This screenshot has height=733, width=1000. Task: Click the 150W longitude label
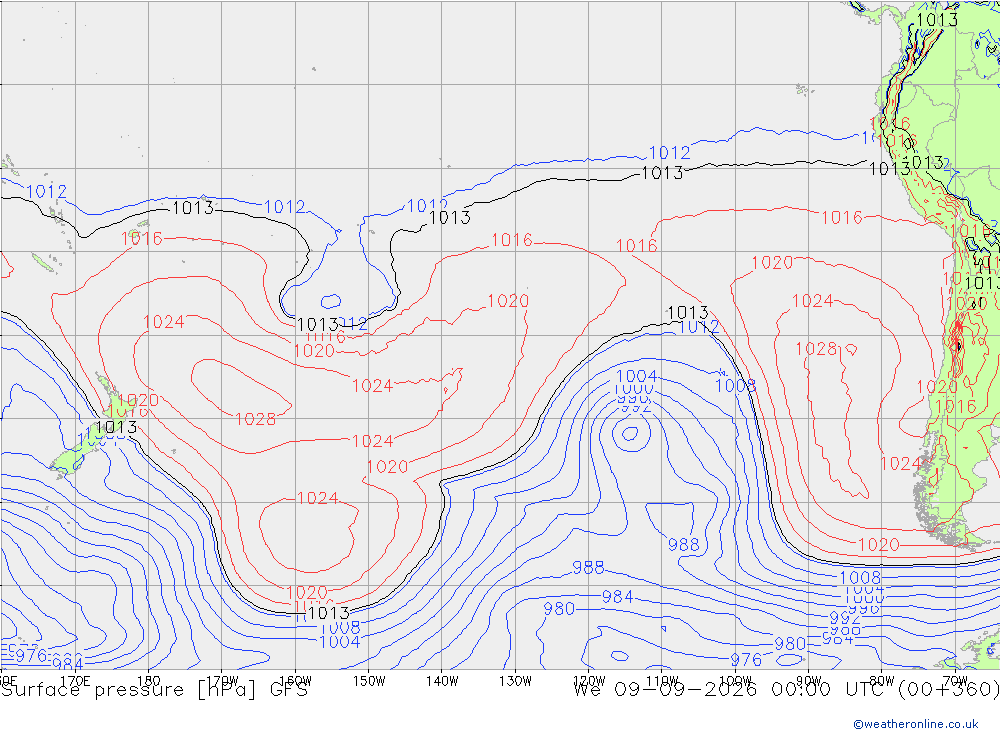(x=369, y=681)
